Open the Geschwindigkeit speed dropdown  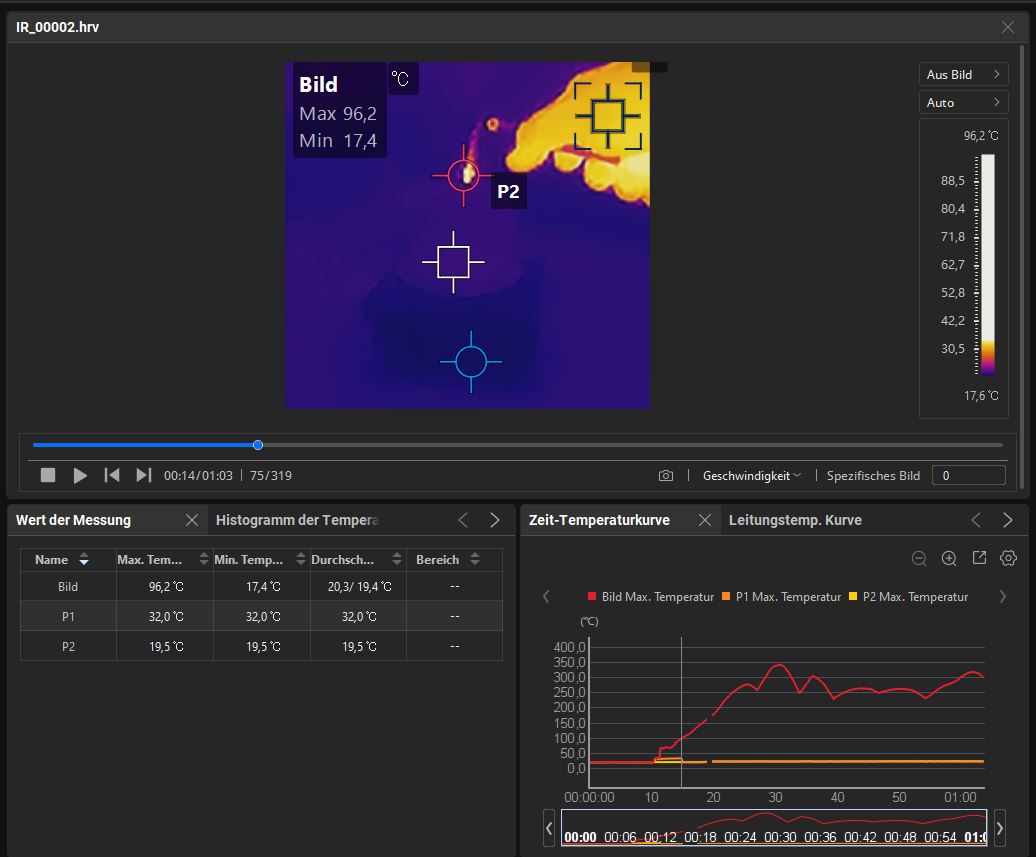coord(751,476)
